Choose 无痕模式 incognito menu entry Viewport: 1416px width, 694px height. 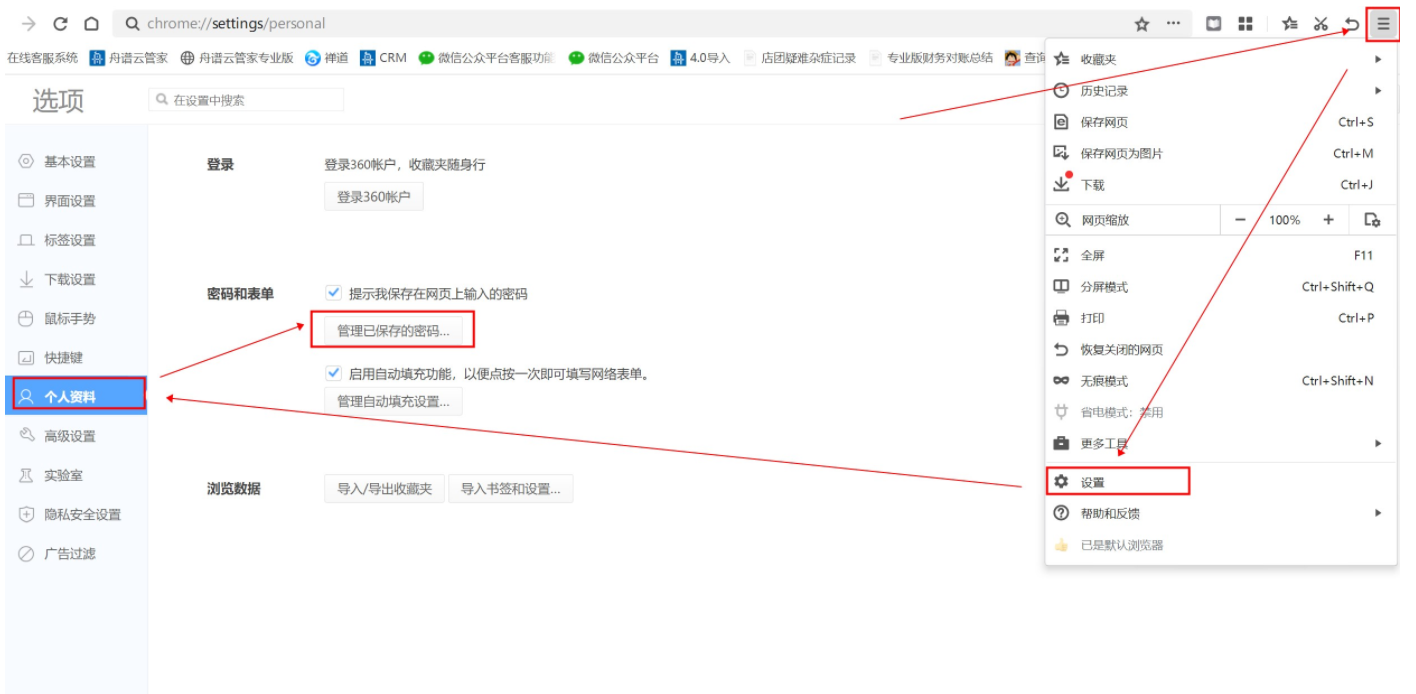(x=1104, y=381)
